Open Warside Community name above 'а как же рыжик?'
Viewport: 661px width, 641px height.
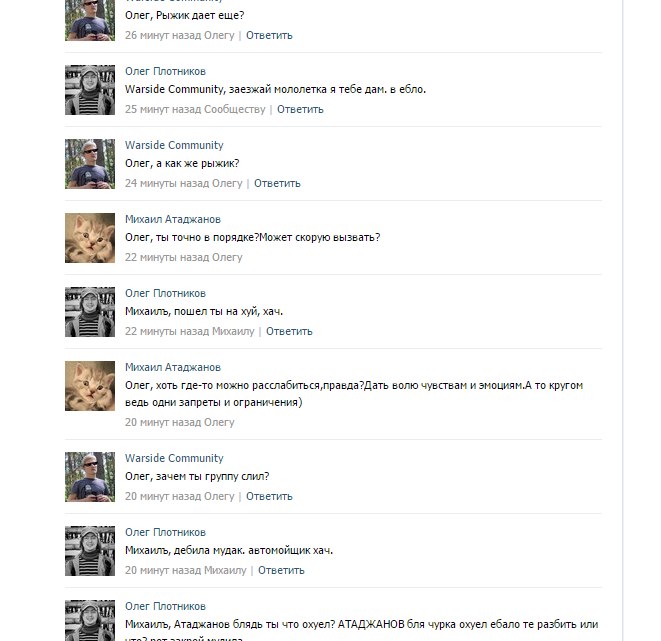click(174, 145)
